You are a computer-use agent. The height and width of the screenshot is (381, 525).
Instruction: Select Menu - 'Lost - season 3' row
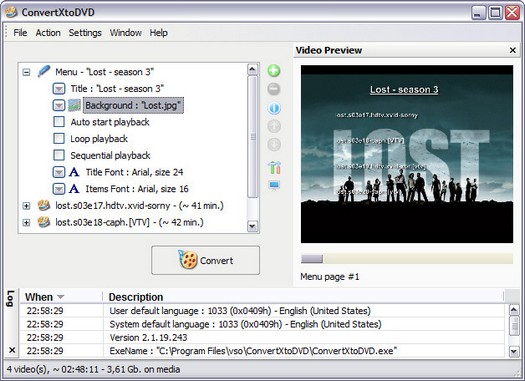[104, 72]
